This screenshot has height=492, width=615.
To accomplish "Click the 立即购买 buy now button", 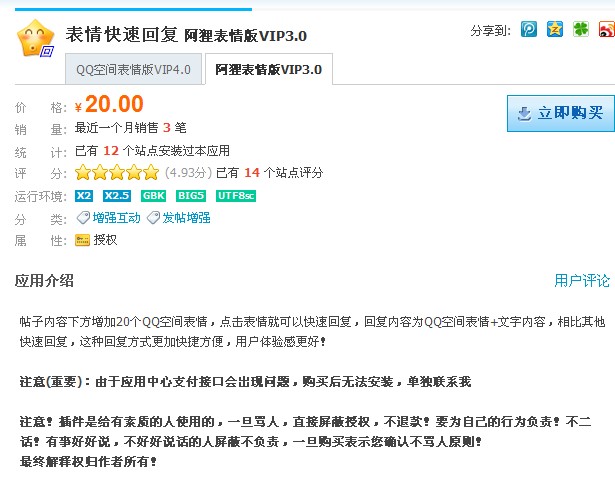I will point(560,113).
